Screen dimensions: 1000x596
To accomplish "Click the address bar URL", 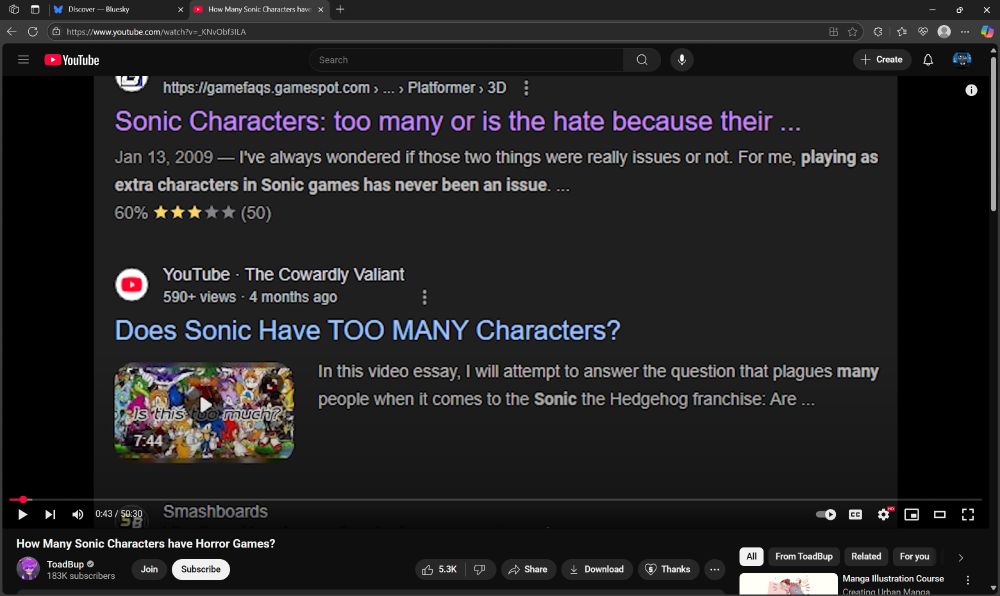I will click(x=156, y=32).
